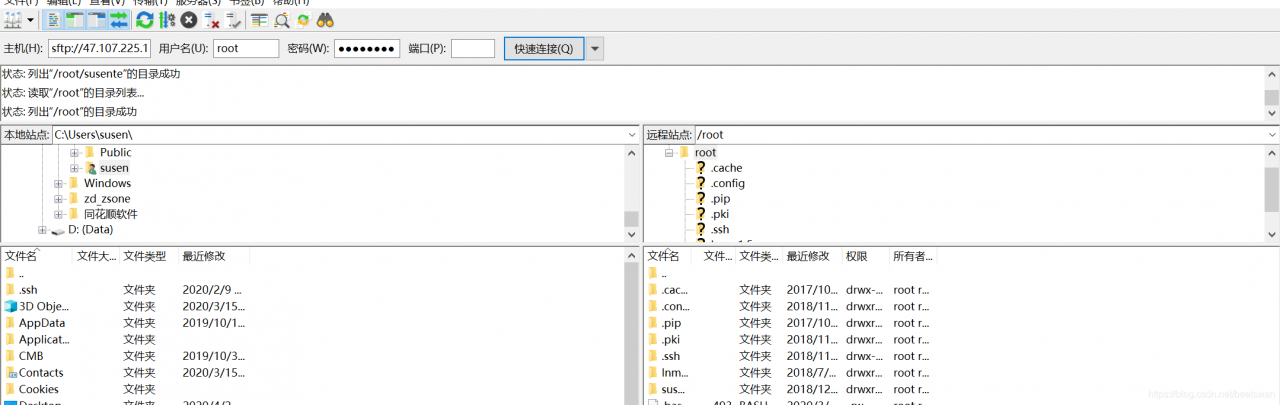The width and height of the screenshot is (1280, 405).
Task: Click the log line about "/root/susente"
Action: pos(91,74)
